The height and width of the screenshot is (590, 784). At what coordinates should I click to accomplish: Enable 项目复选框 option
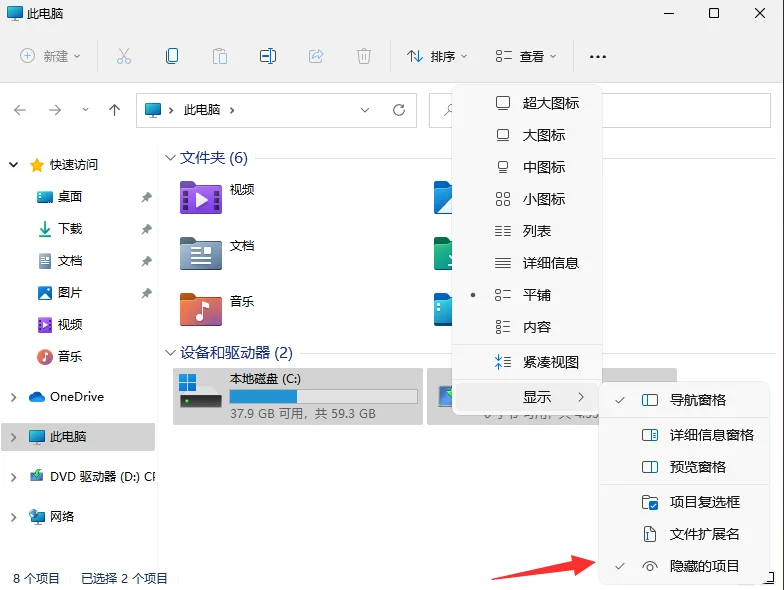coord(704,502)
